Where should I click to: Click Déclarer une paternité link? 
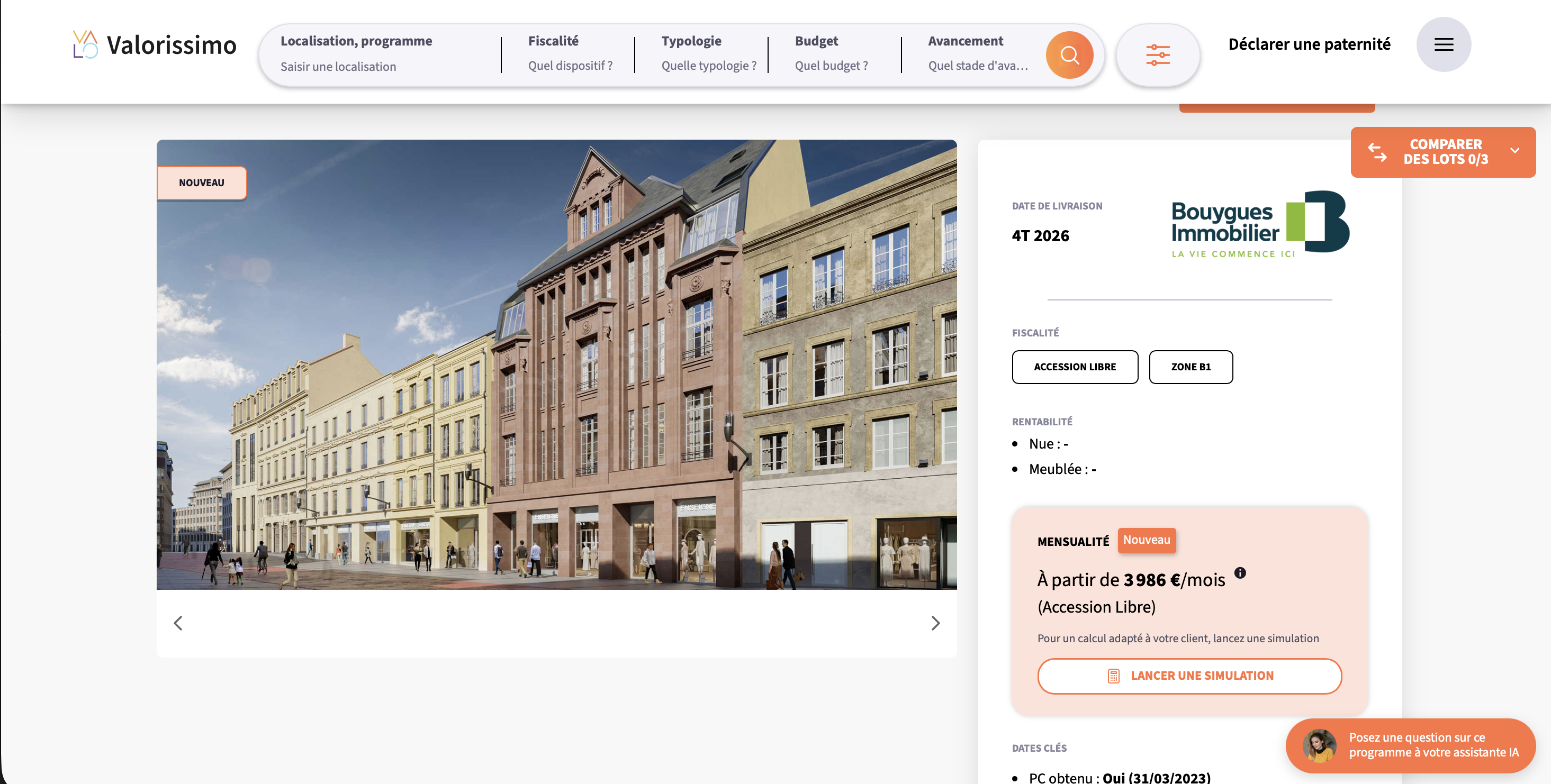point(1309,44)
